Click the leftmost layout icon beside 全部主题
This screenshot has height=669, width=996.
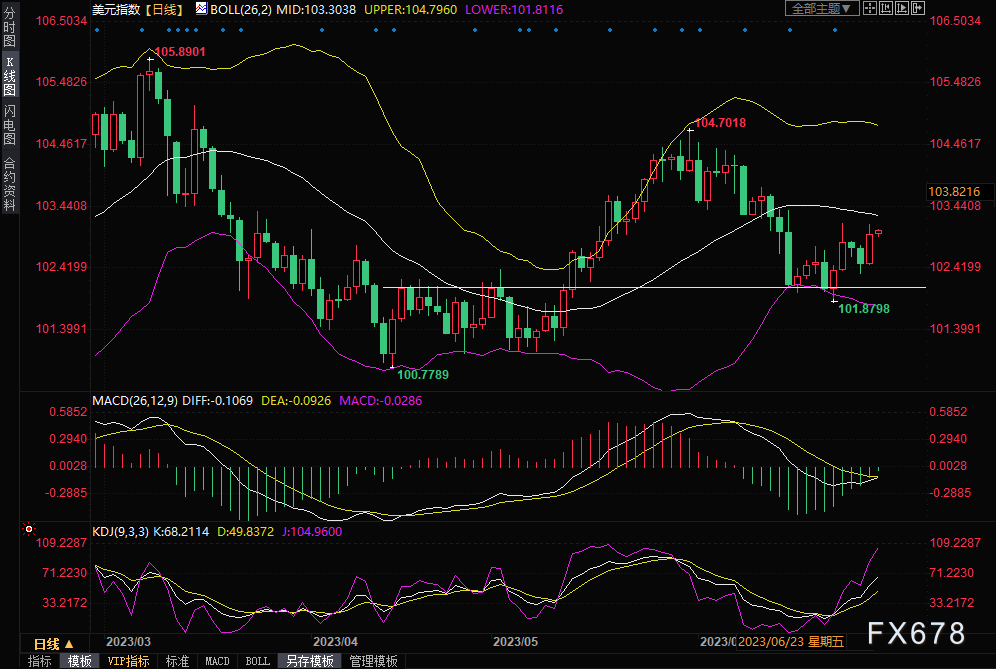point(870,9)
